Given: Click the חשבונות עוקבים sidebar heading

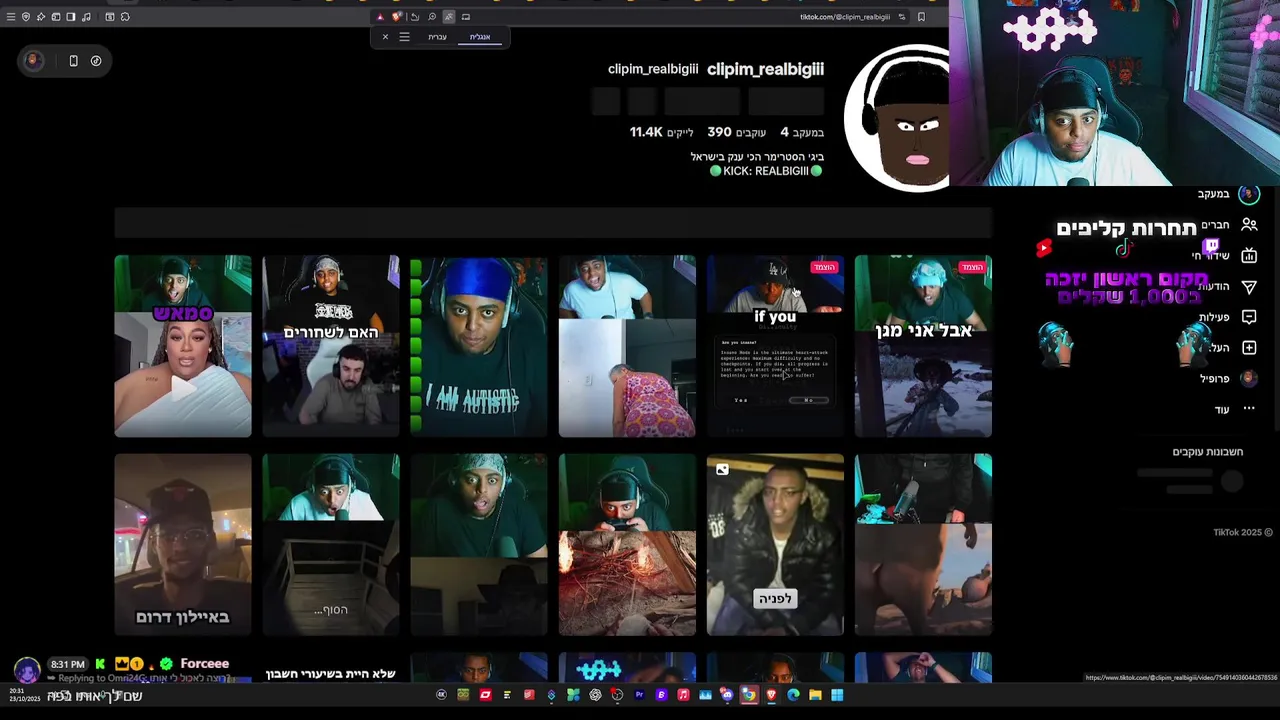Looking at the screenshot, I should pos(1207,452).
